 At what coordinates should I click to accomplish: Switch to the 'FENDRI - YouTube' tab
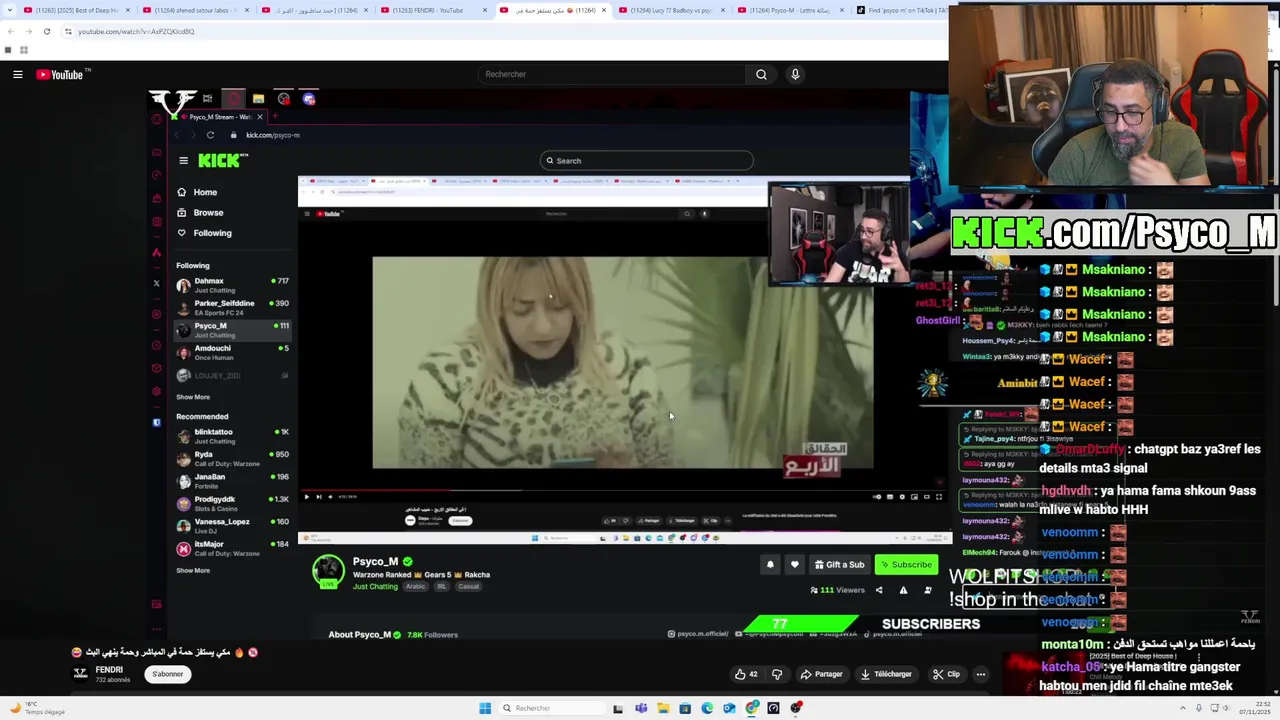(x=430, y=10)
